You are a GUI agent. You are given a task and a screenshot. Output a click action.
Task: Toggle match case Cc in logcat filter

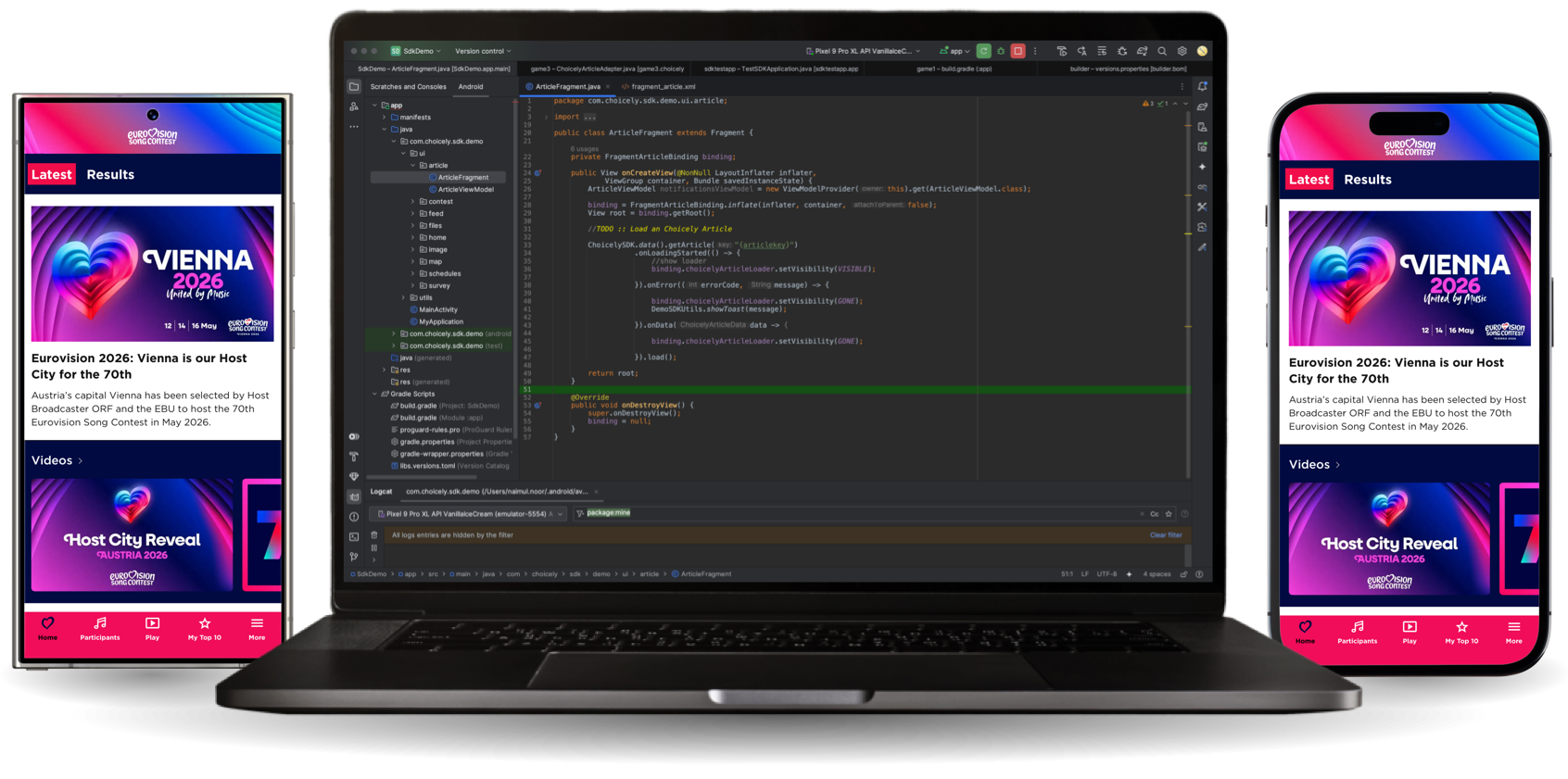[1155, 513]
